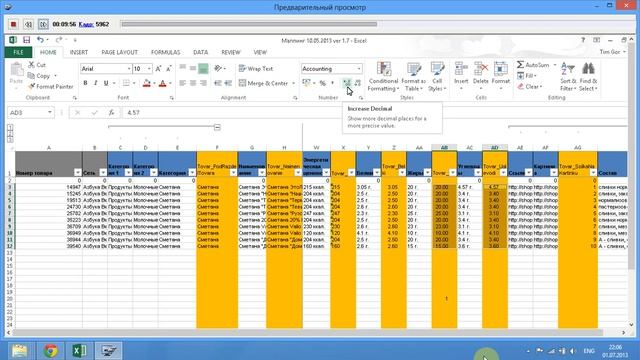Stop playback with the red stop button

[x=13, y=24]
